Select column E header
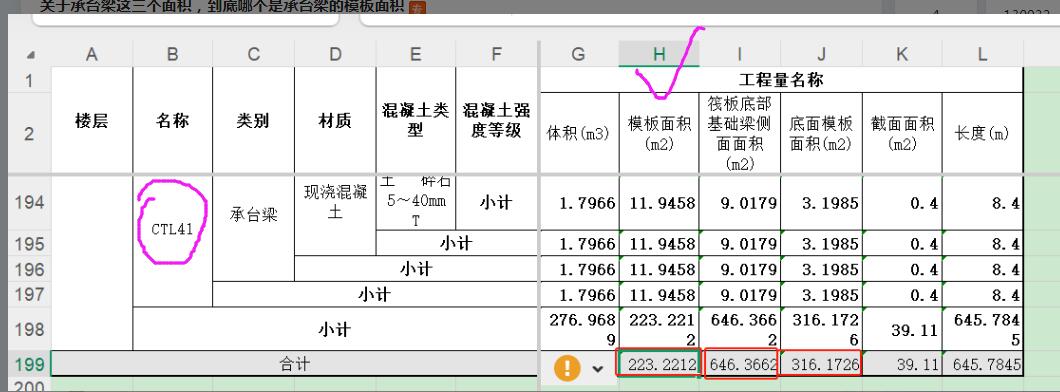 pyautogui.click(x=416, y=54)
